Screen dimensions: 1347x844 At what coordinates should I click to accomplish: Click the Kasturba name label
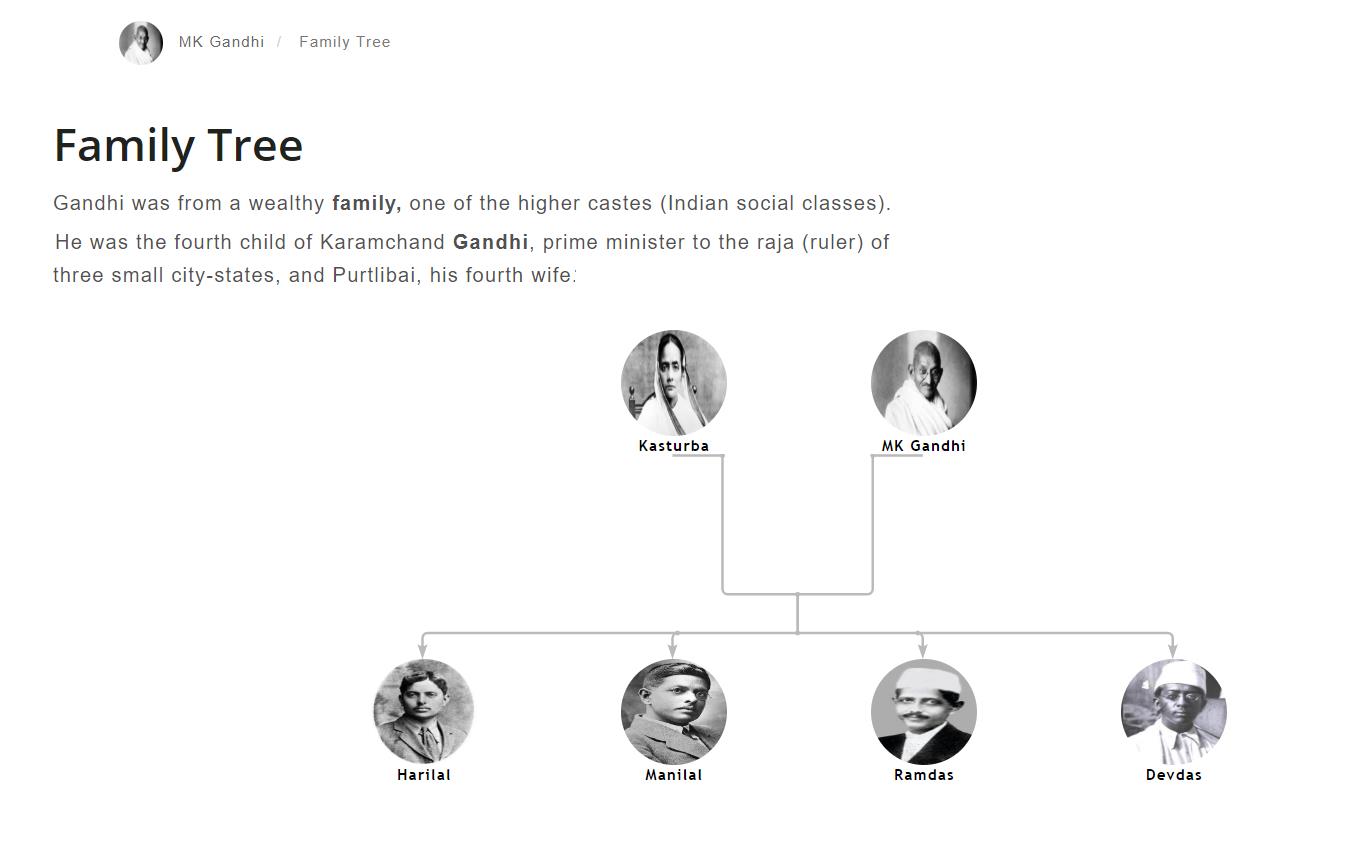(x=674, y=446)
